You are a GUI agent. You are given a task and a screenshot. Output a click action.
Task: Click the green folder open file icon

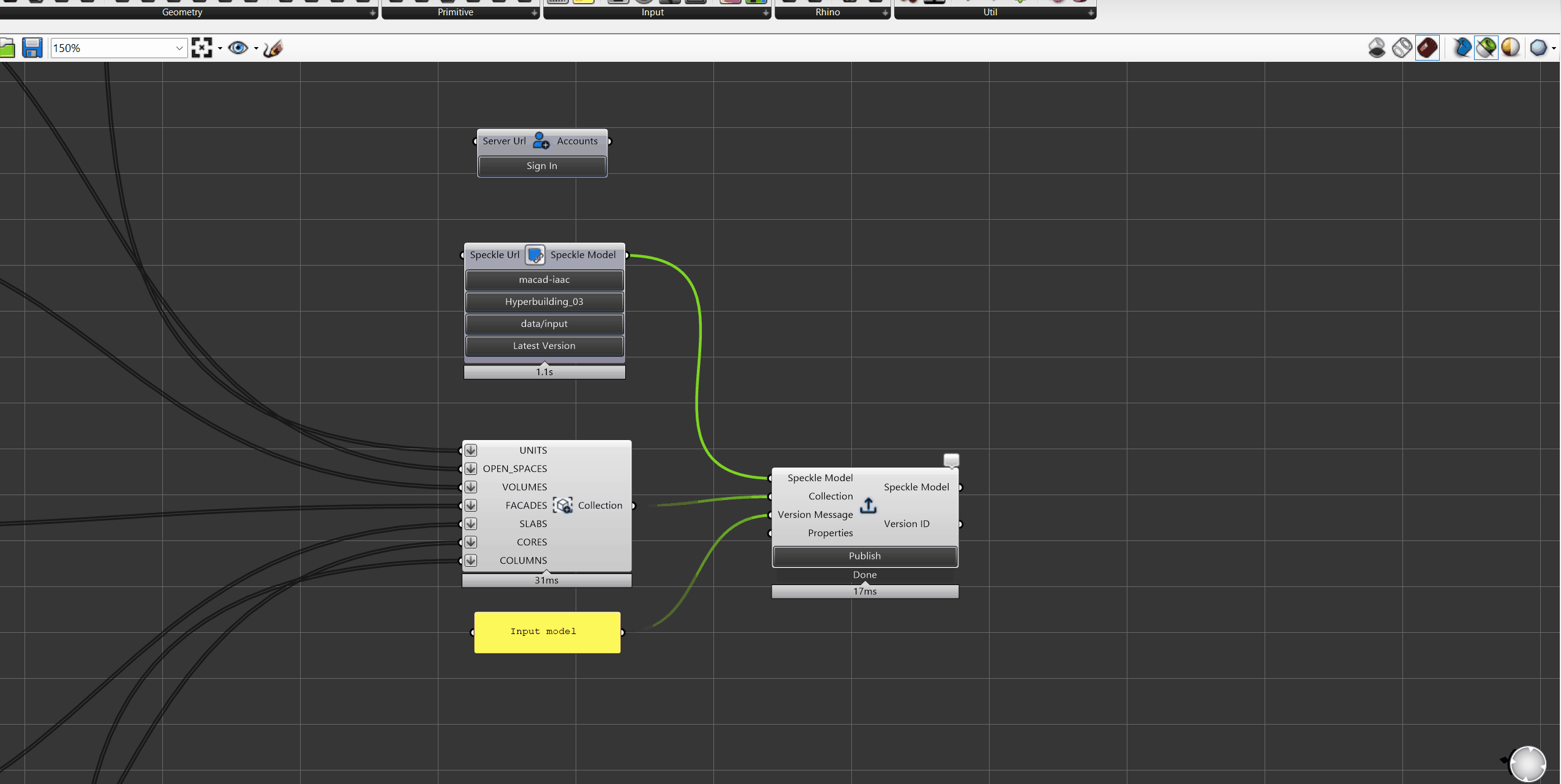[x=7, y=48]
